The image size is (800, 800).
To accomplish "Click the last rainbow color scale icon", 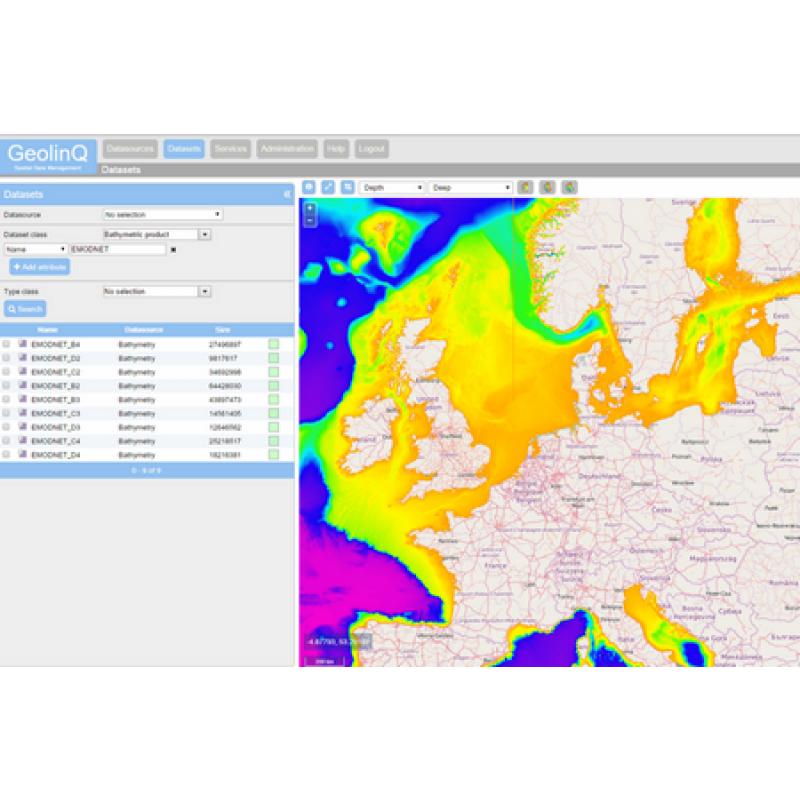I will [x=569, y=187].
